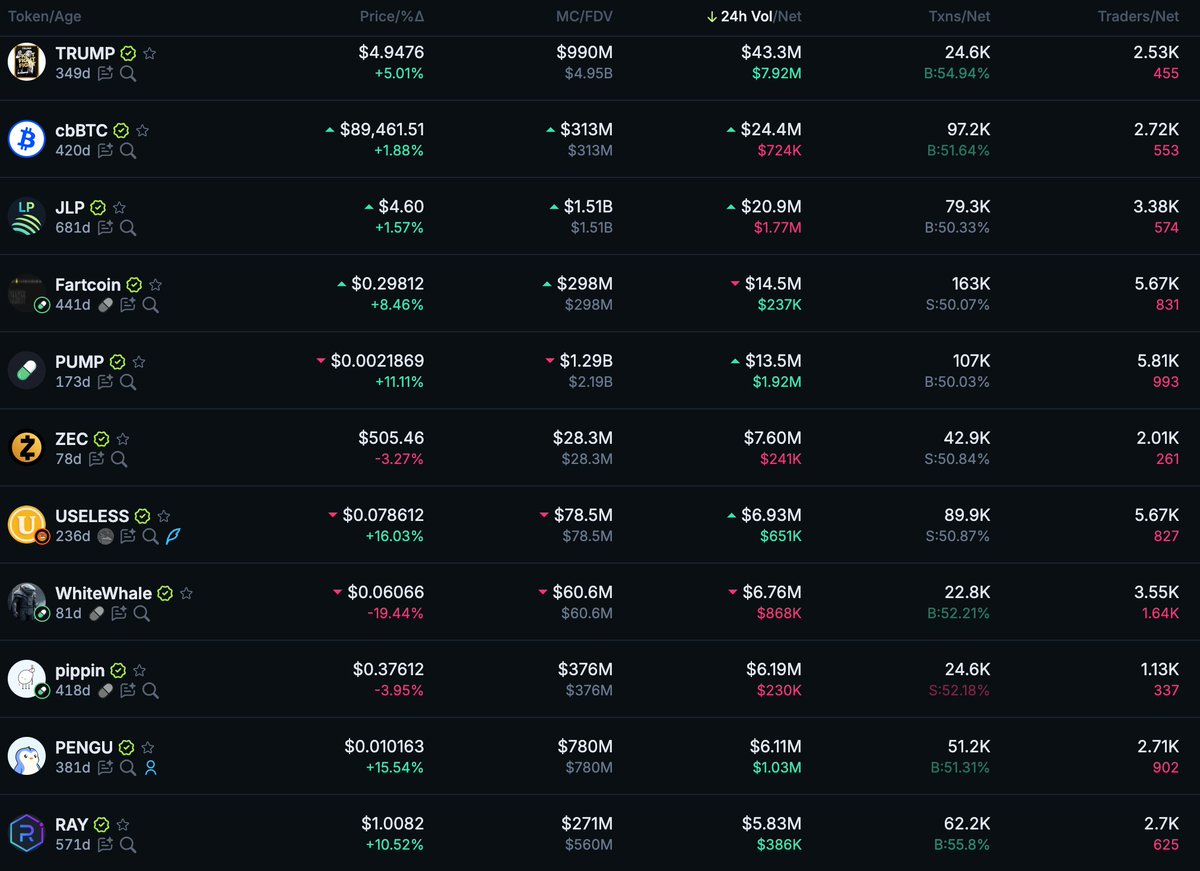Click the blue feather icon on USELESS
1200x871 pixels.
173,536
